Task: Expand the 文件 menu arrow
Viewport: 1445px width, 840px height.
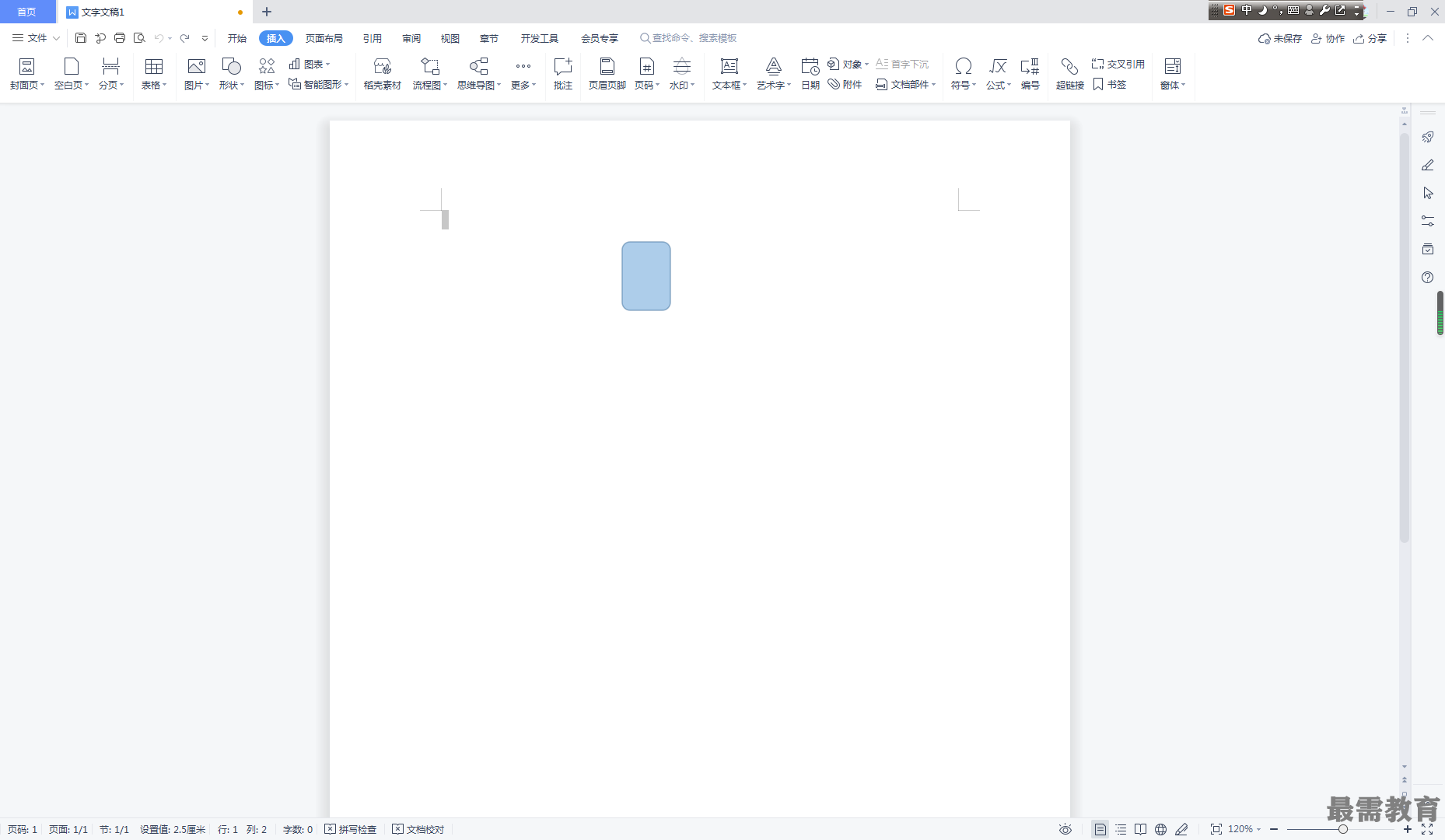Action: (x=56, y=38)
